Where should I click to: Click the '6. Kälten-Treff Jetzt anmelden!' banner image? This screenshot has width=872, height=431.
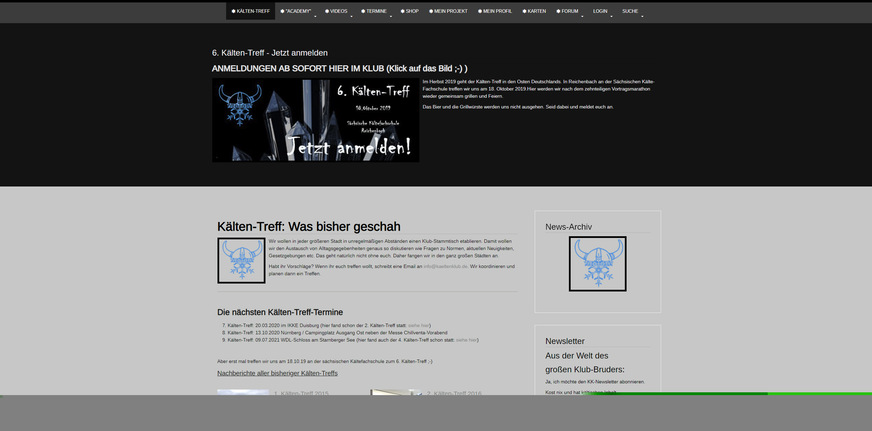pyautogui.click(x=315, y=121)
